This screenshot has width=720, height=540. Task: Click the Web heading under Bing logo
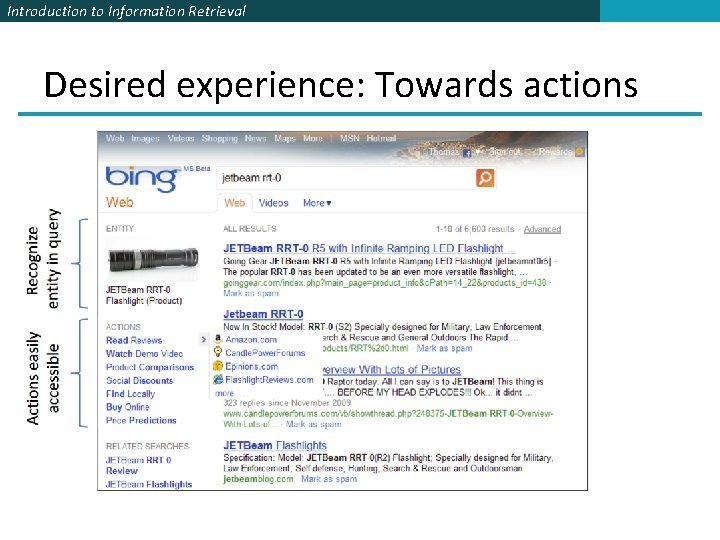119,202
